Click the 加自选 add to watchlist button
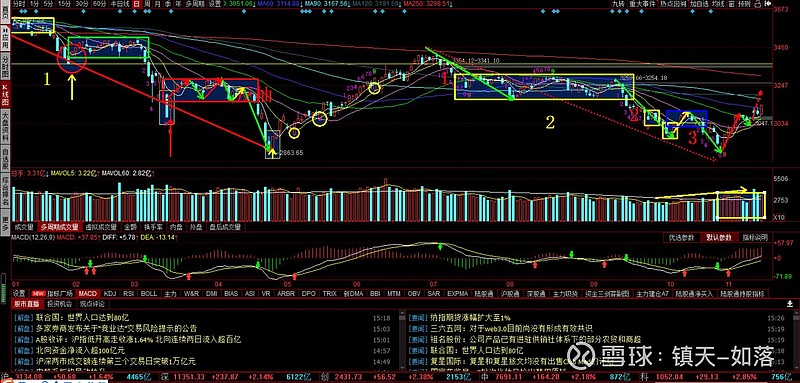This screenshot has width=800, height=383. (699, 4)
